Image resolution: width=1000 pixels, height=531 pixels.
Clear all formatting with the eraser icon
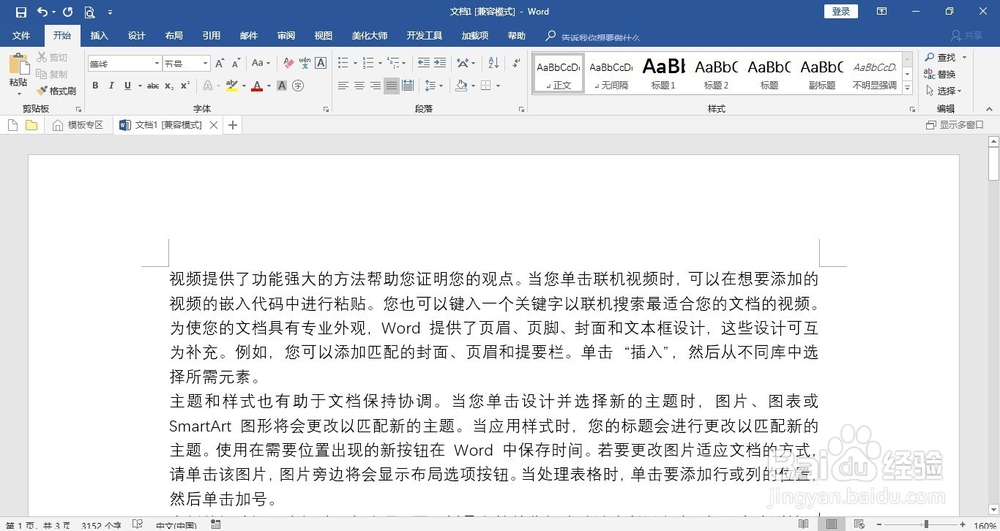click(x=288, y=63)
